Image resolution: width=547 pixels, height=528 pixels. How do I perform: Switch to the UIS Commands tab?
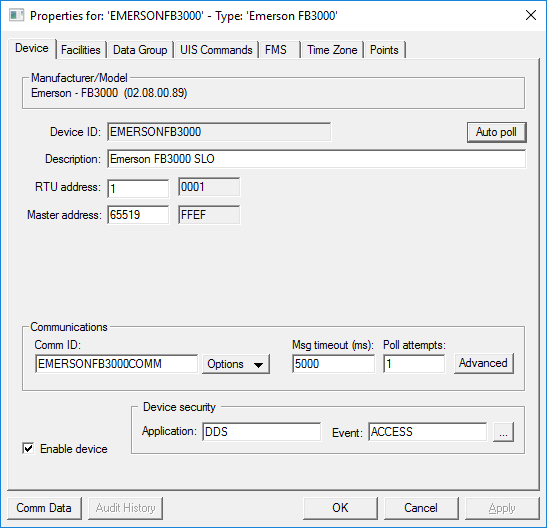click(x=216, y=50)
